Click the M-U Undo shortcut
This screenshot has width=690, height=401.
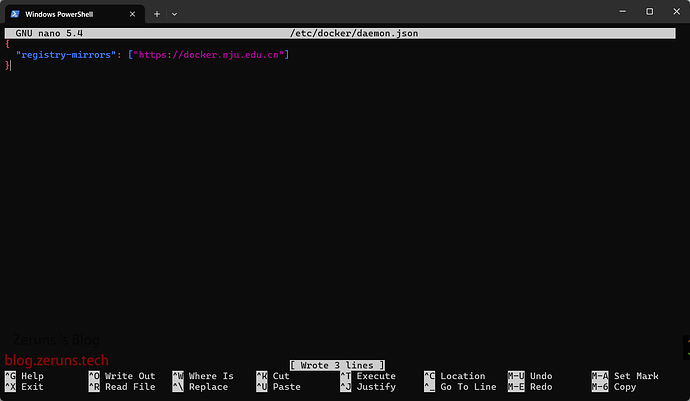coord(530,376)
